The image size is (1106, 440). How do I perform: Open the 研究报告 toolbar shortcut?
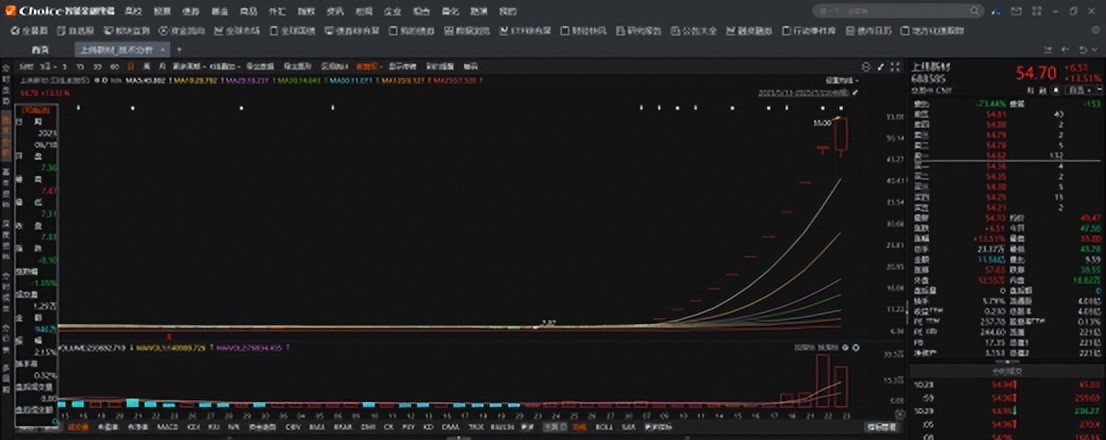(639, 31)
